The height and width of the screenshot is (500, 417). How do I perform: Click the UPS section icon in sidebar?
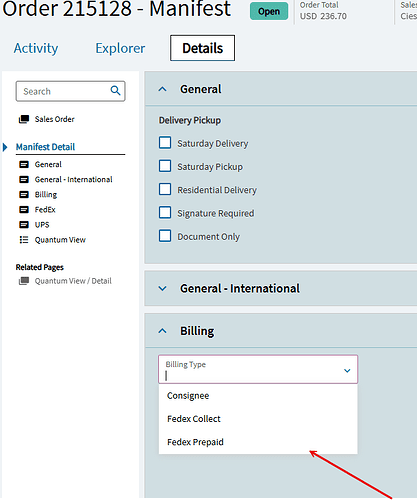point(24,225)
